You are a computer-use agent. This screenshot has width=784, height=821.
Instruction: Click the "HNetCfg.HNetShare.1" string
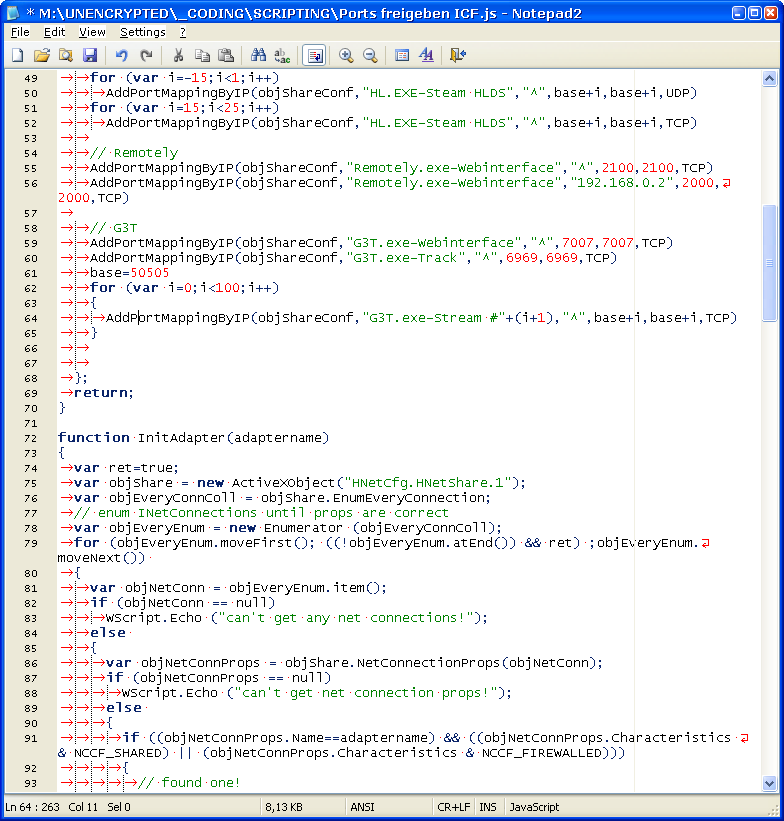pyautogui.click(x=427, y=483)
